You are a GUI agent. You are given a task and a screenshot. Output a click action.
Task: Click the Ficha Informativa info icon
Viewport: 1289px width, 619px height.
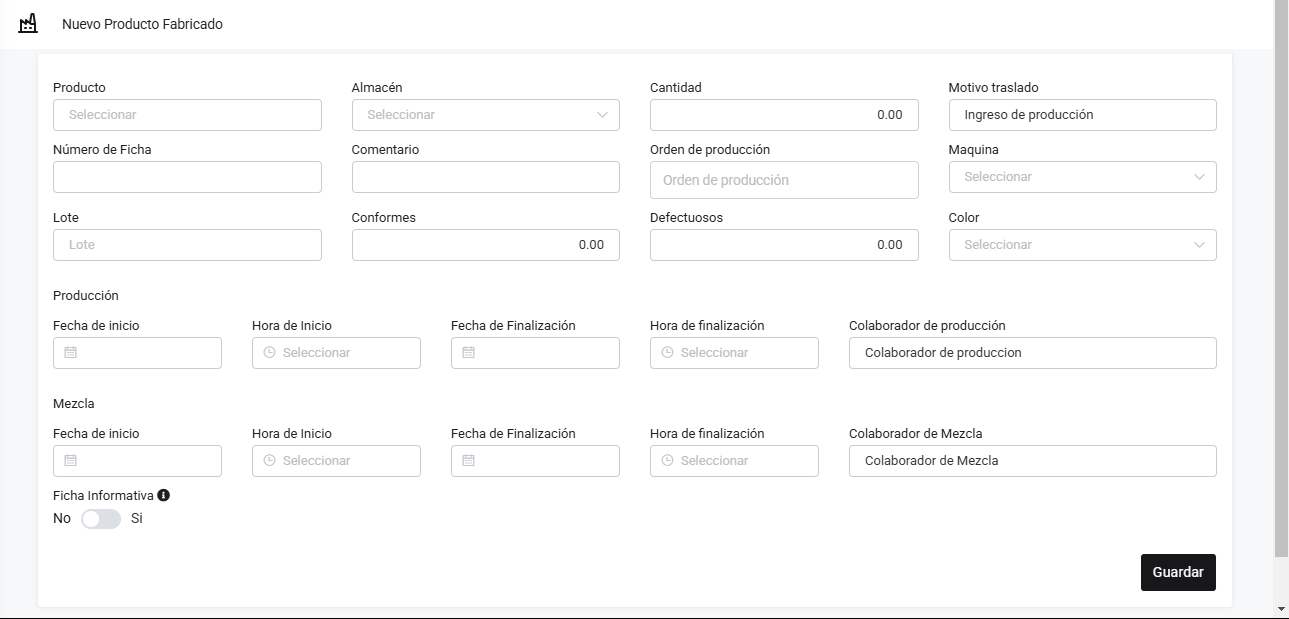click(x=164, y=495)
